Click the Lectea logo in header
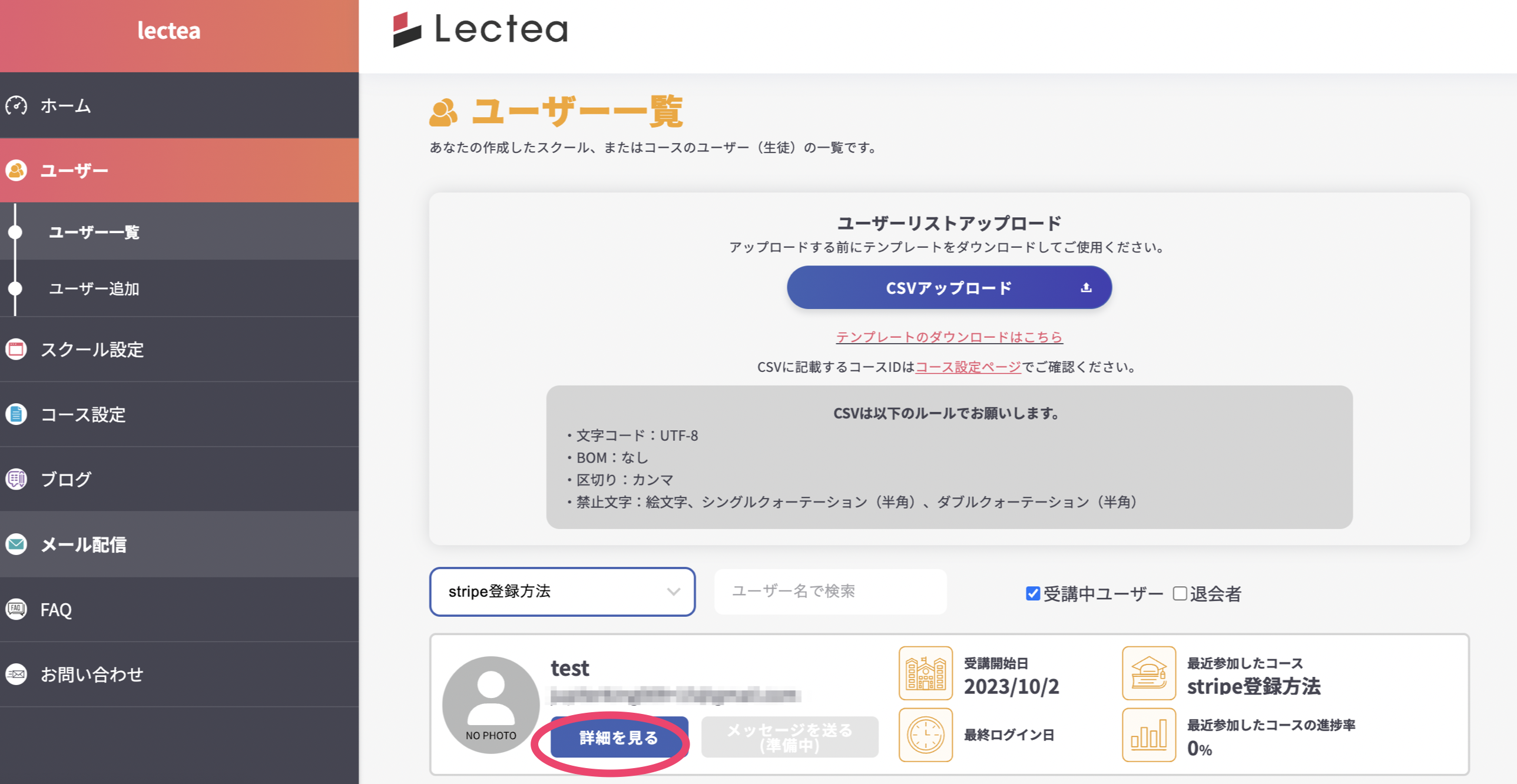This screenshot has height=784, width=1517. click(x=481, y=29)
